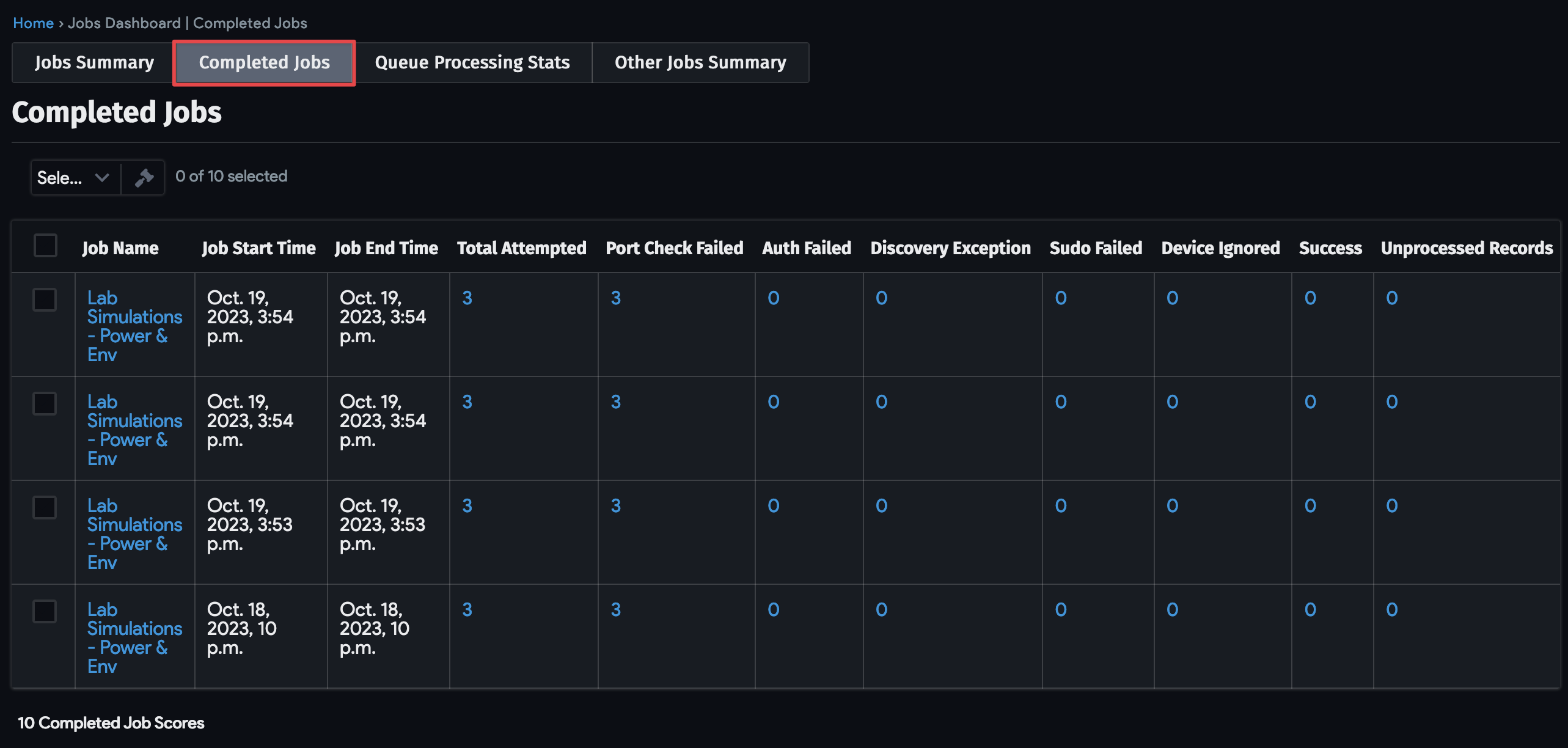Viewport: 1568px width, 748px height.
Task: Click Success 0 in first row
Action: pos(1310,298)
